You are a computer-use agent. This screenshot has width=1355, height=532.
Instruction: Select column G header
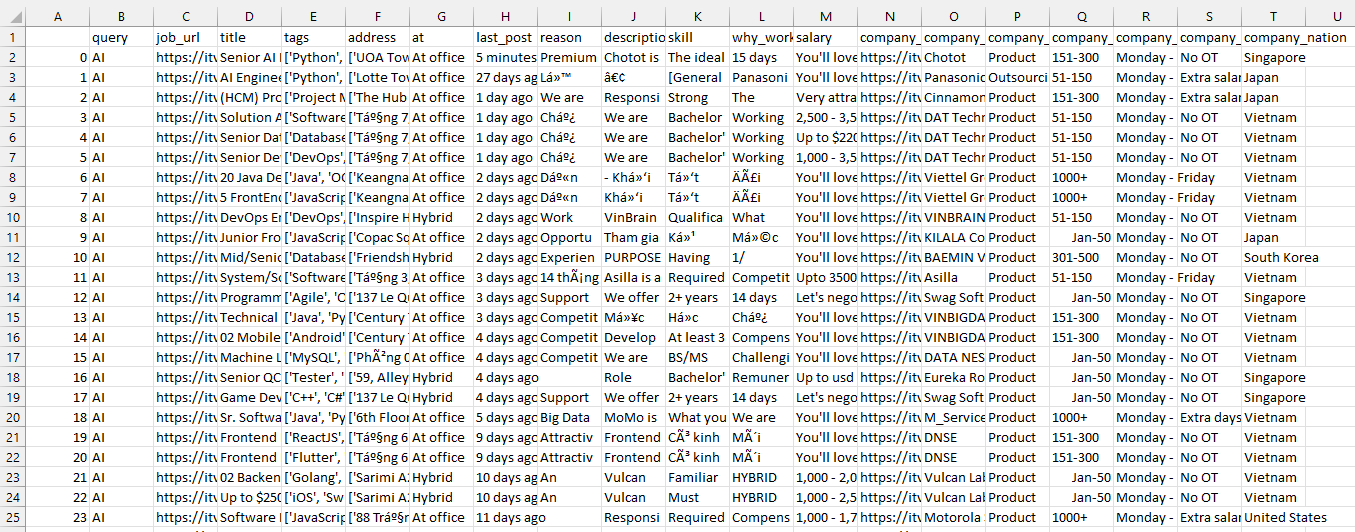[x=441, y=16]
